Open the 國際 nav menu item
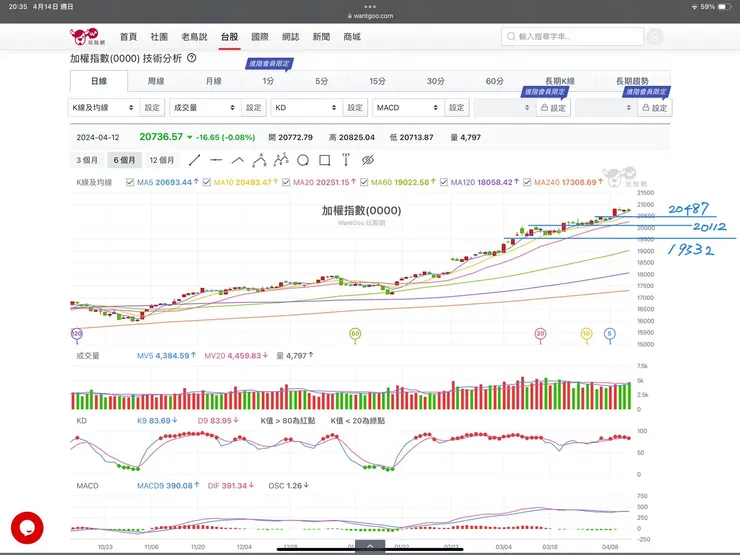Screen dimensions: 740x555 [260, 37]
